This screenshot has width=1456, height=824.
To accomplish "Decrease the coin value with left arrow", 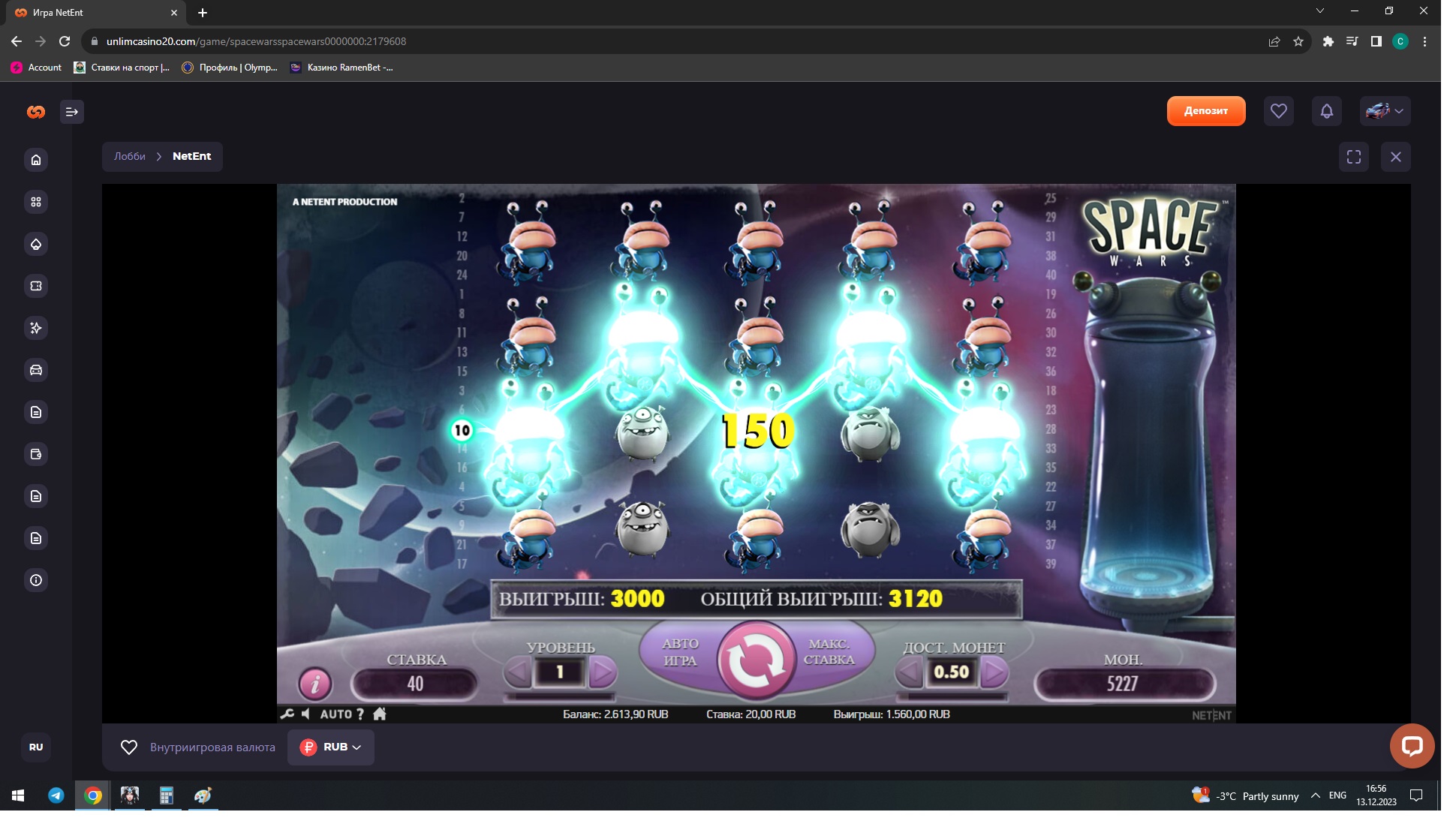I will [x=909, y=672].
